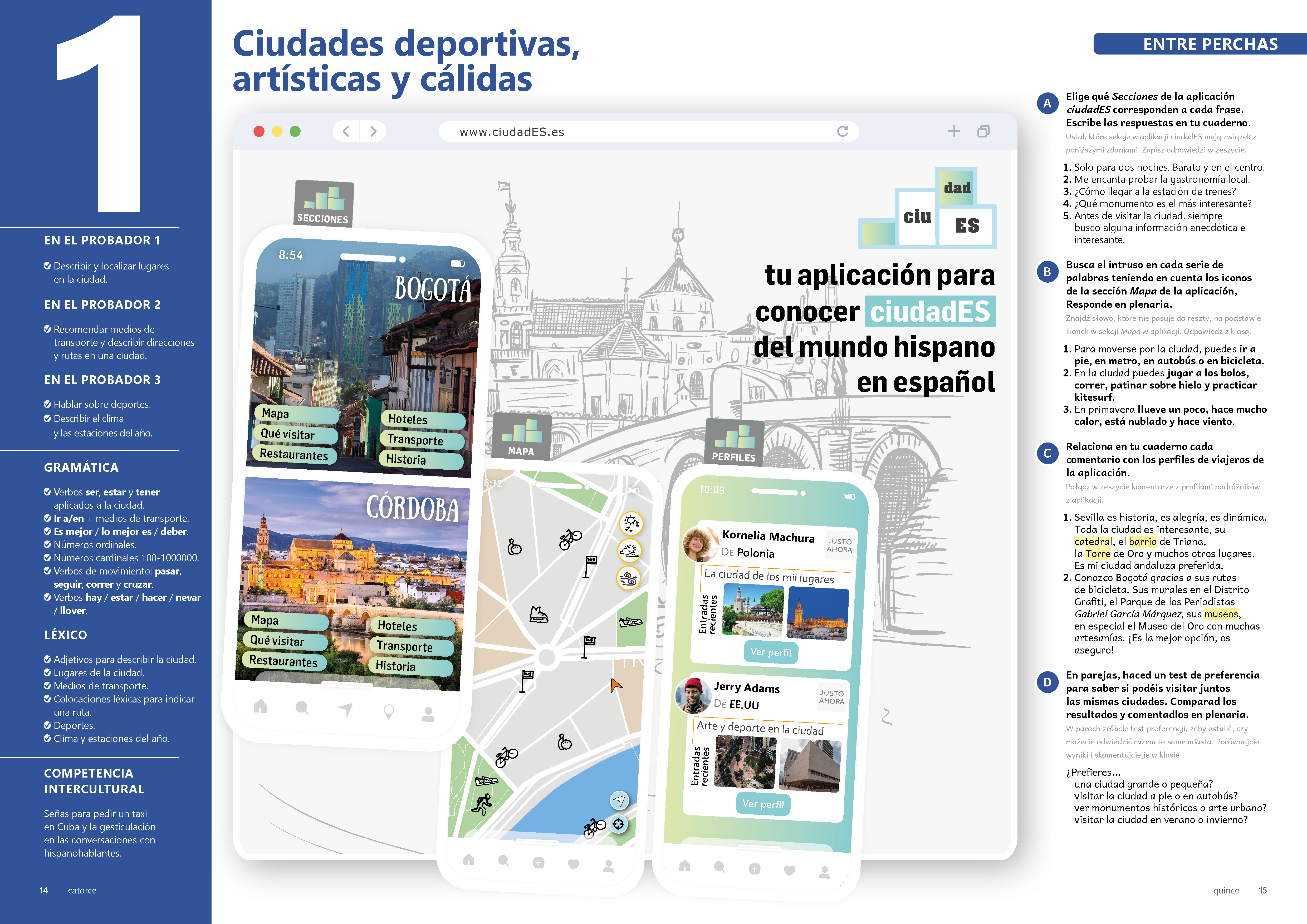Image resolution: width=1307 pixels, height=924 pixels.
Task: Click the overlapping-windows tabs icon in the browser bar
Action: (983, 131)
